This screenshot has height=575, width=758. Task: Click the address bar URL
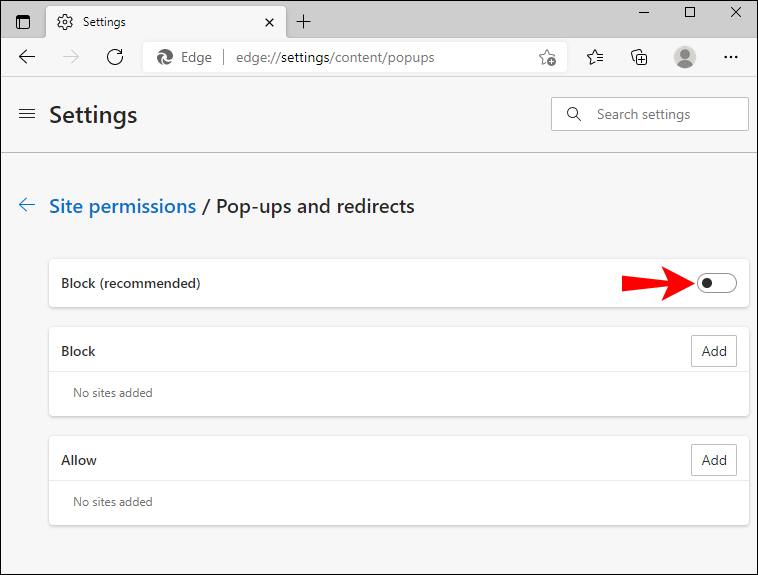(x=335, y=57)
